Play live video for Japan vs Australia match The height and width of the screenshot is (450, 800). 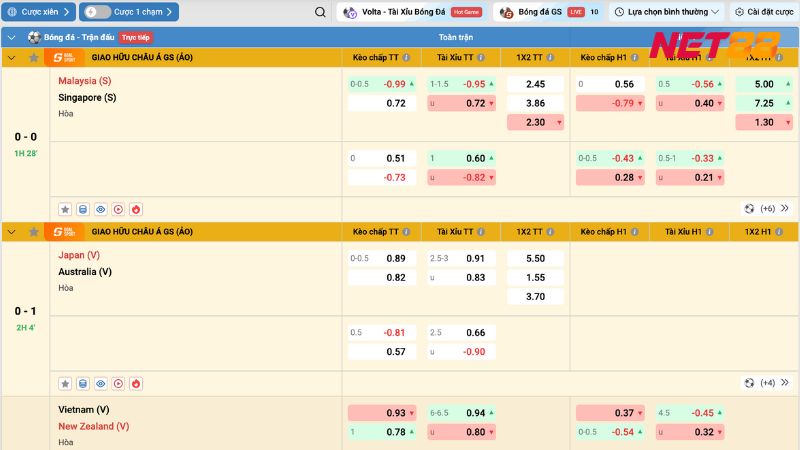point(118,383)
